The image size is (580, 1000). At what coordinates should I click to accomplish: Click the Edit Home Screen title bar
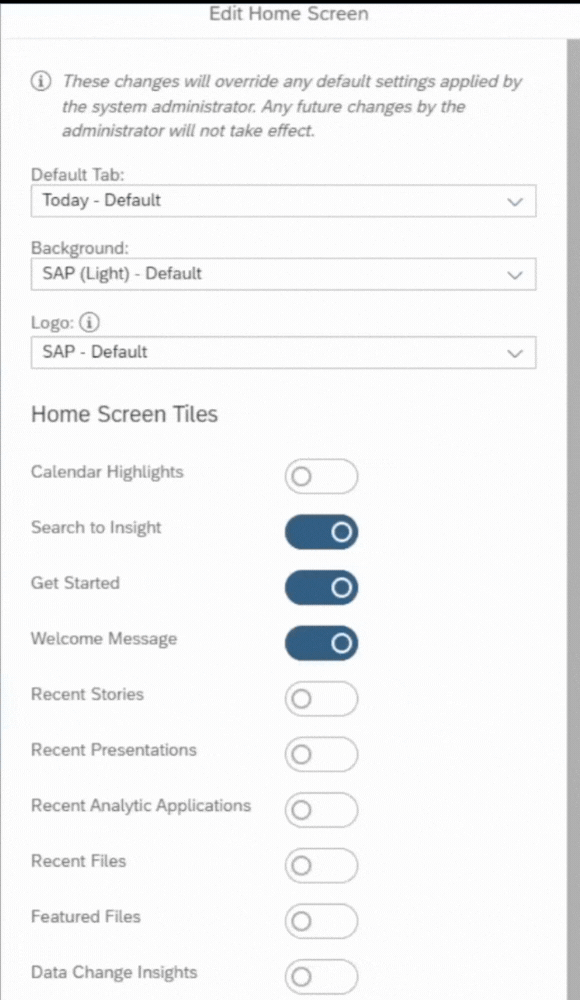(x=288, y=13)
